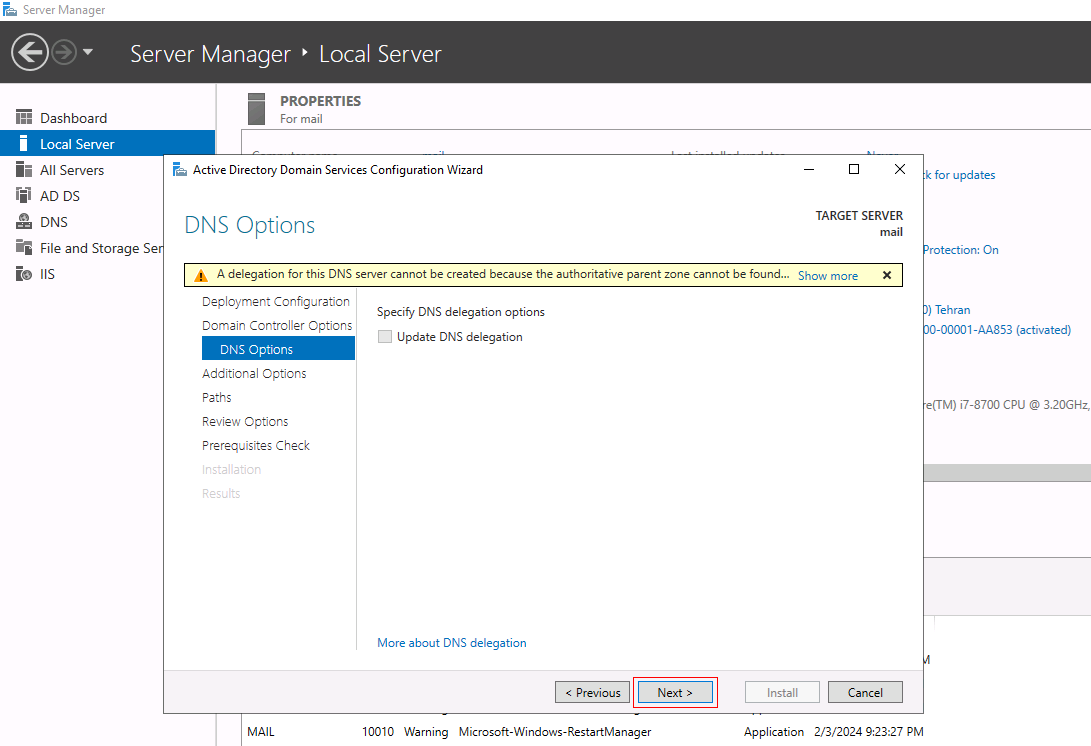The image size is (1091, 746).
Task: Click the Previous button
Action: click(592, 692)
